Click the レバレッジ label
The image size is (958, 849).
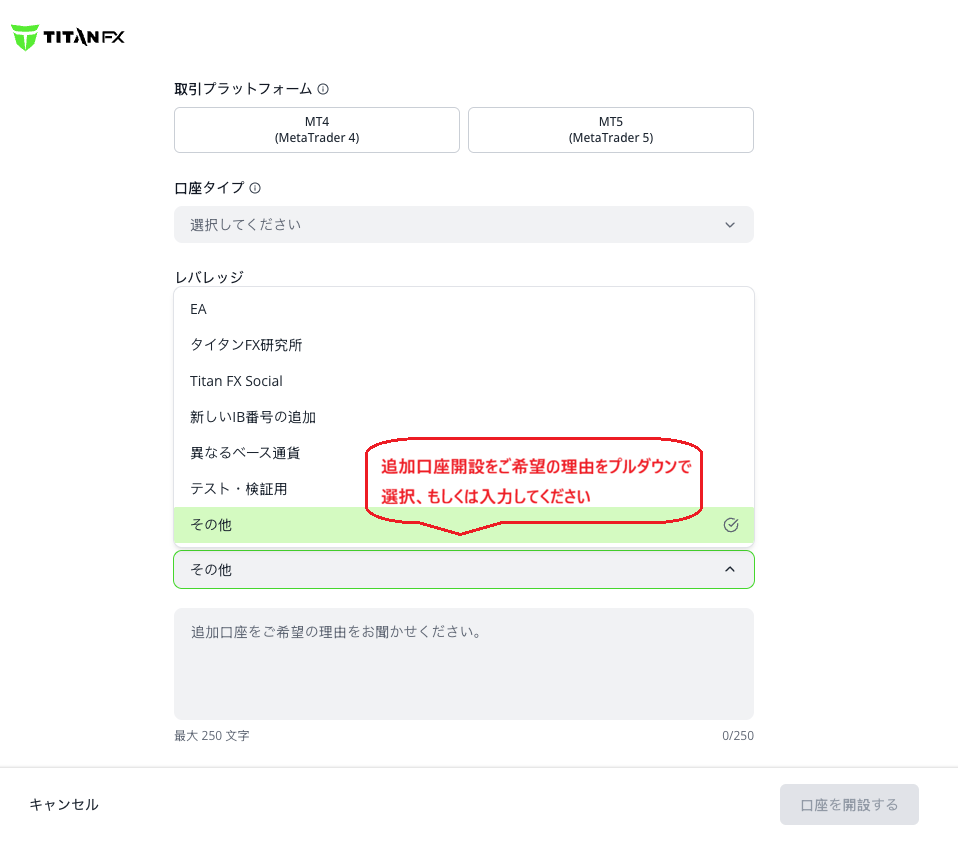coord(210,277)
